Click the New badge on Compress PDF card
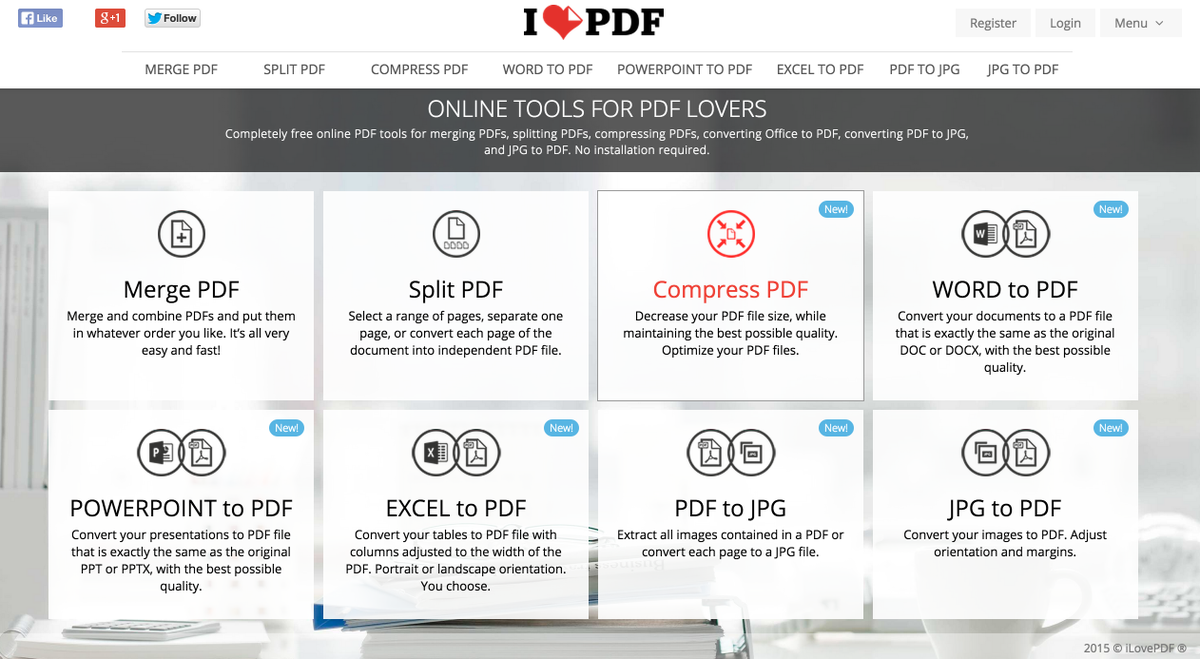Image resolution: width=1200 pixels, height=659 pixels. coord(836,209)
